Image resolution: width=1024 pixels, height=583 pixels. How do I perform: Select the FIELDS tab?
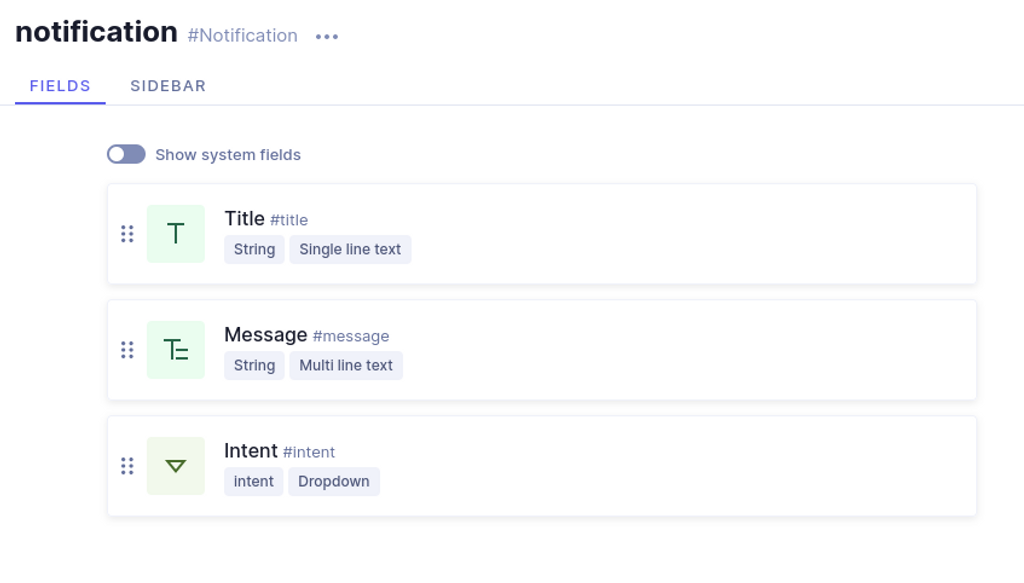60,86
